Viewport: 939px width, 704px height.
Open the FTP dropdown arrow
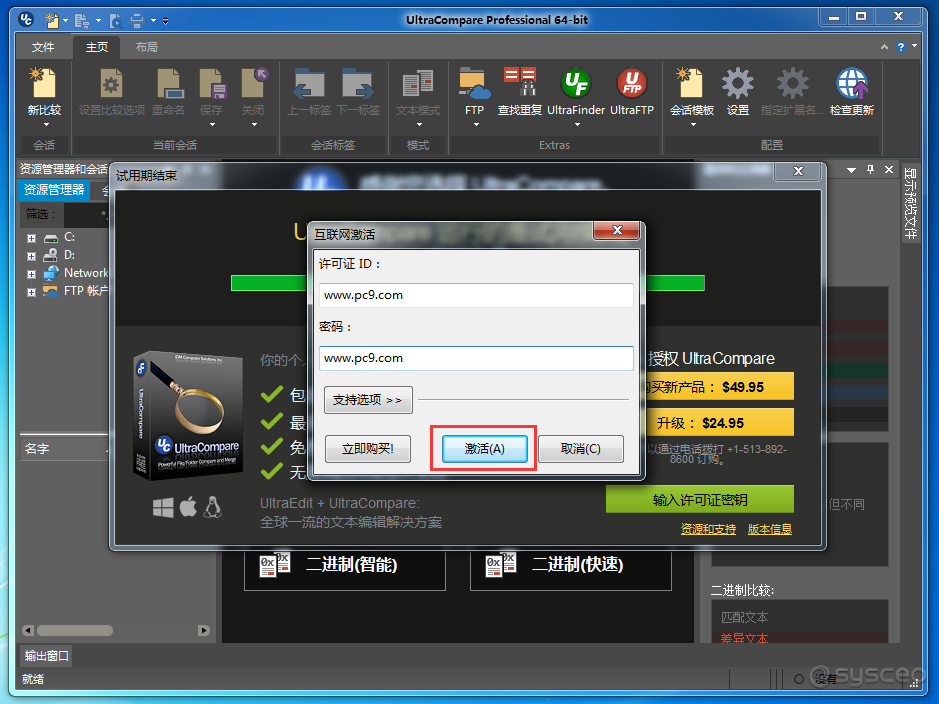tap(476, 125)
